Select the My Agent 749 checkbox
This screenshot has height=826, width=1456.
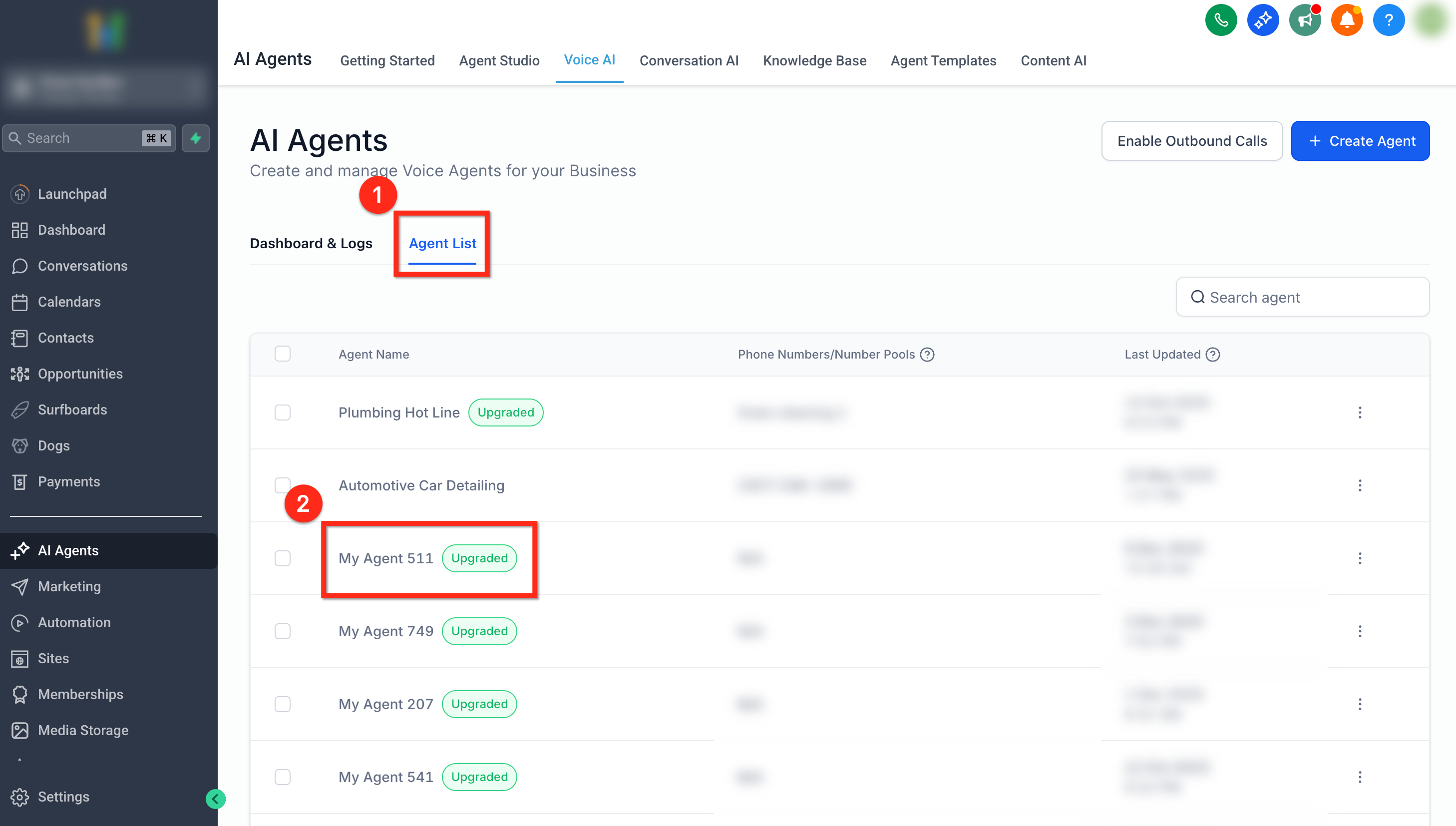(x=283, y=631)
